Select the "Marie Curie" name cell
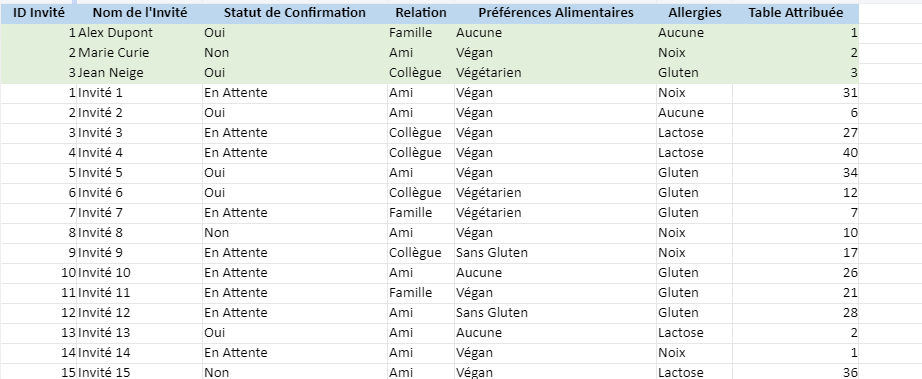Screen dimensions: 922x379 140,53
